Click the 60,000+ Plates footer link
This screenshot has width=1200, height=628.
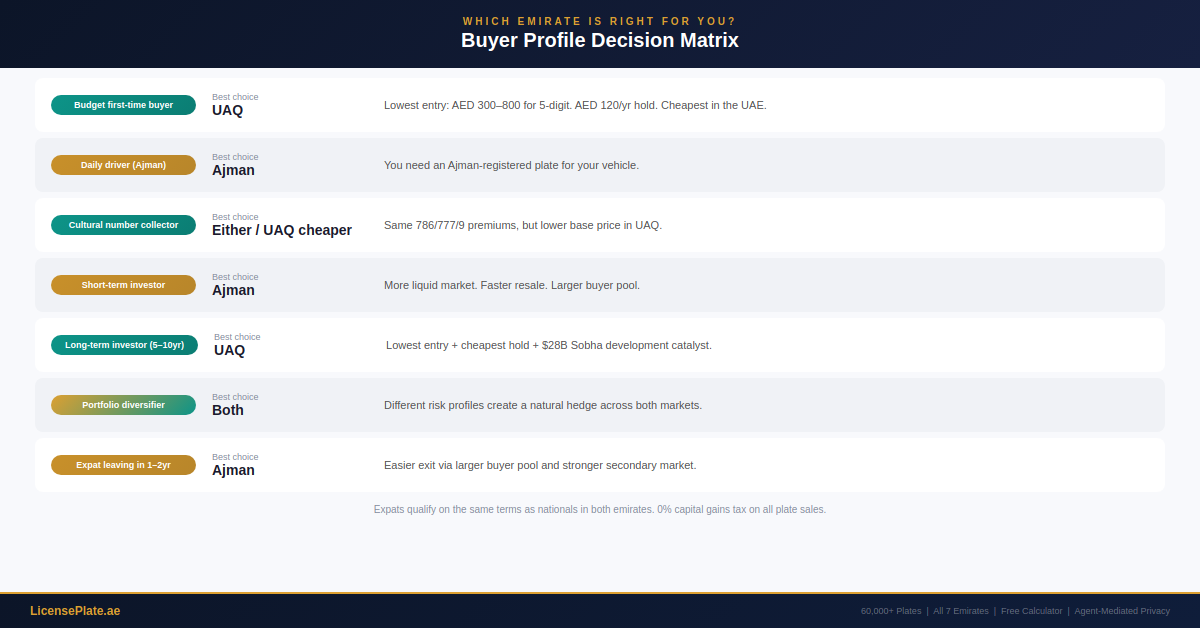tap(891, 611)
